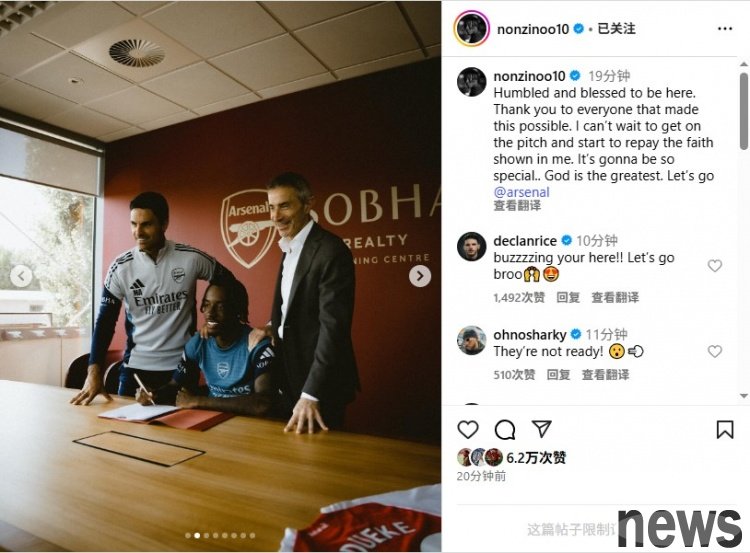Viewport: 750px width, 553px height.
Task: Go to previous photo with left arrow
Action: coord(21,276)
